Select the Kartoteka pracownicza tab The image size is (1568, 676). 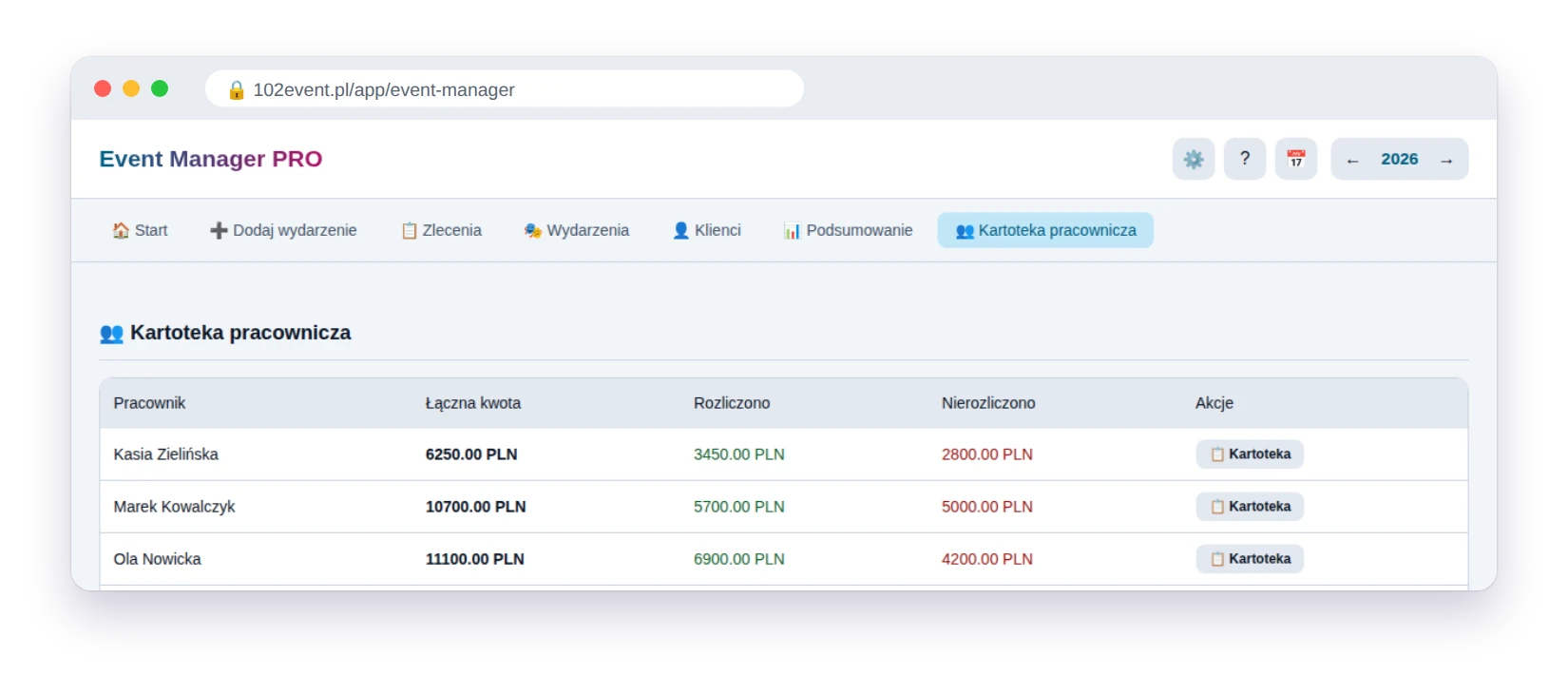(1045, 230)
